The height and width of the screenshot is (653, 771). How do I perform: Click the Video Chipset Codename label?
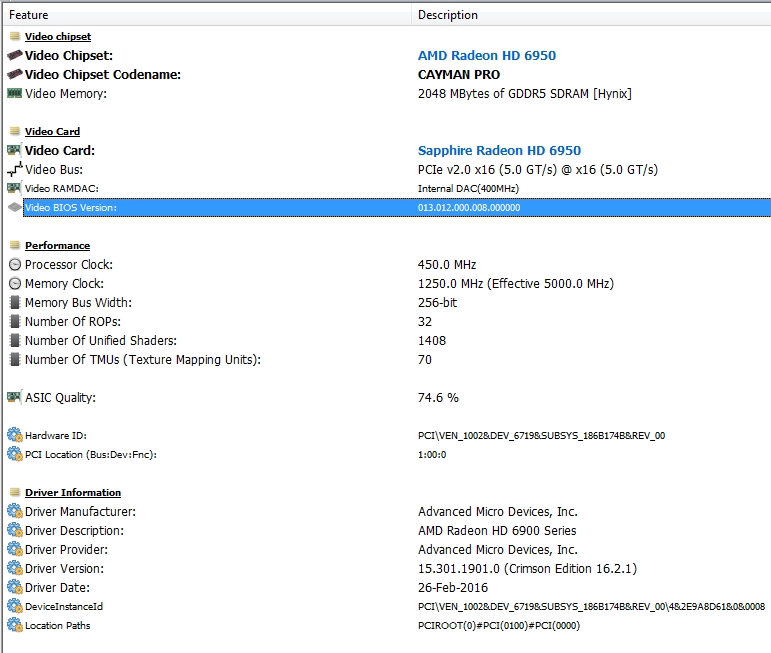(x=103, y=75)
